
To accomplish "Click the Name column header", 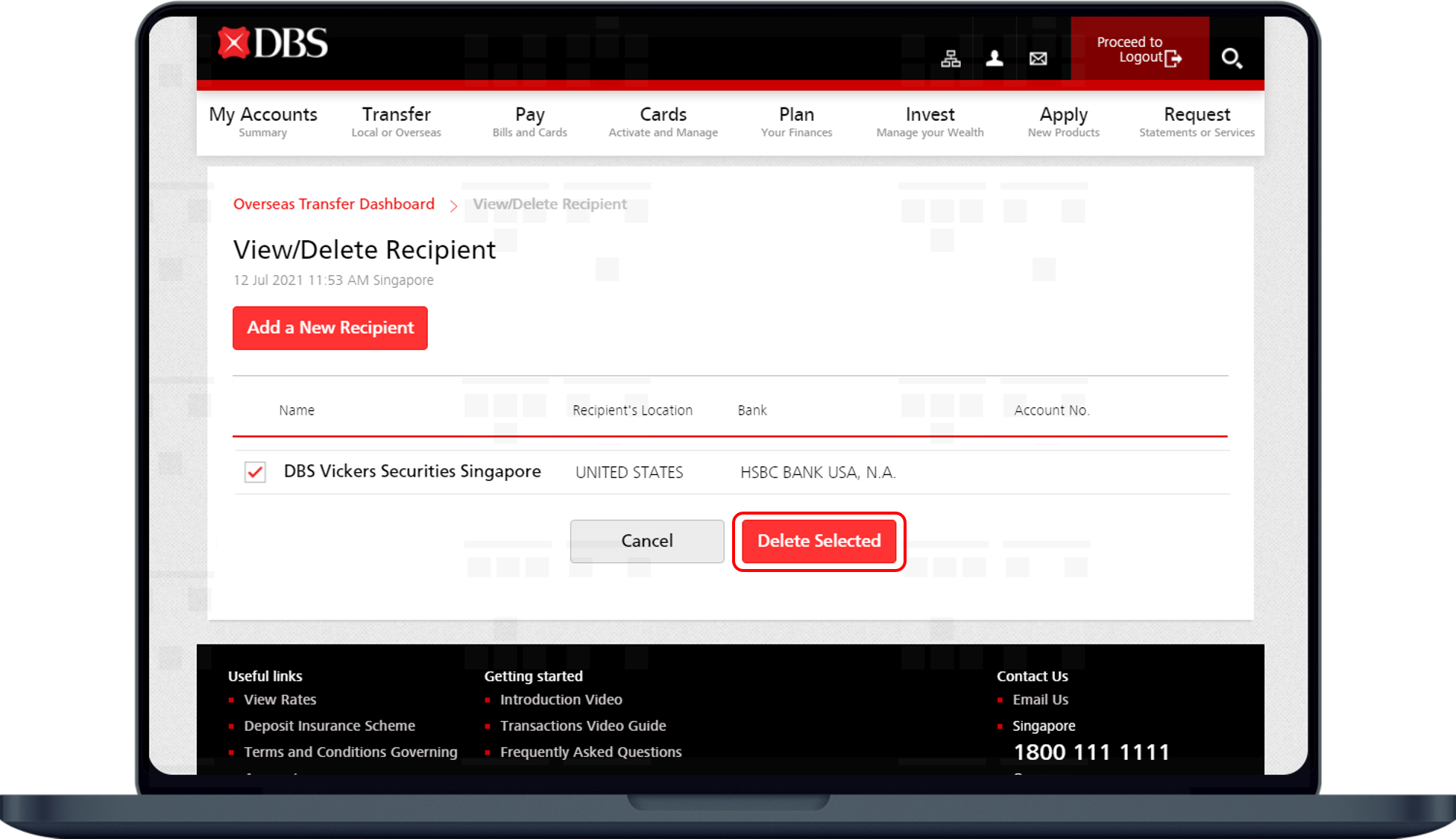I will (297, 410).
